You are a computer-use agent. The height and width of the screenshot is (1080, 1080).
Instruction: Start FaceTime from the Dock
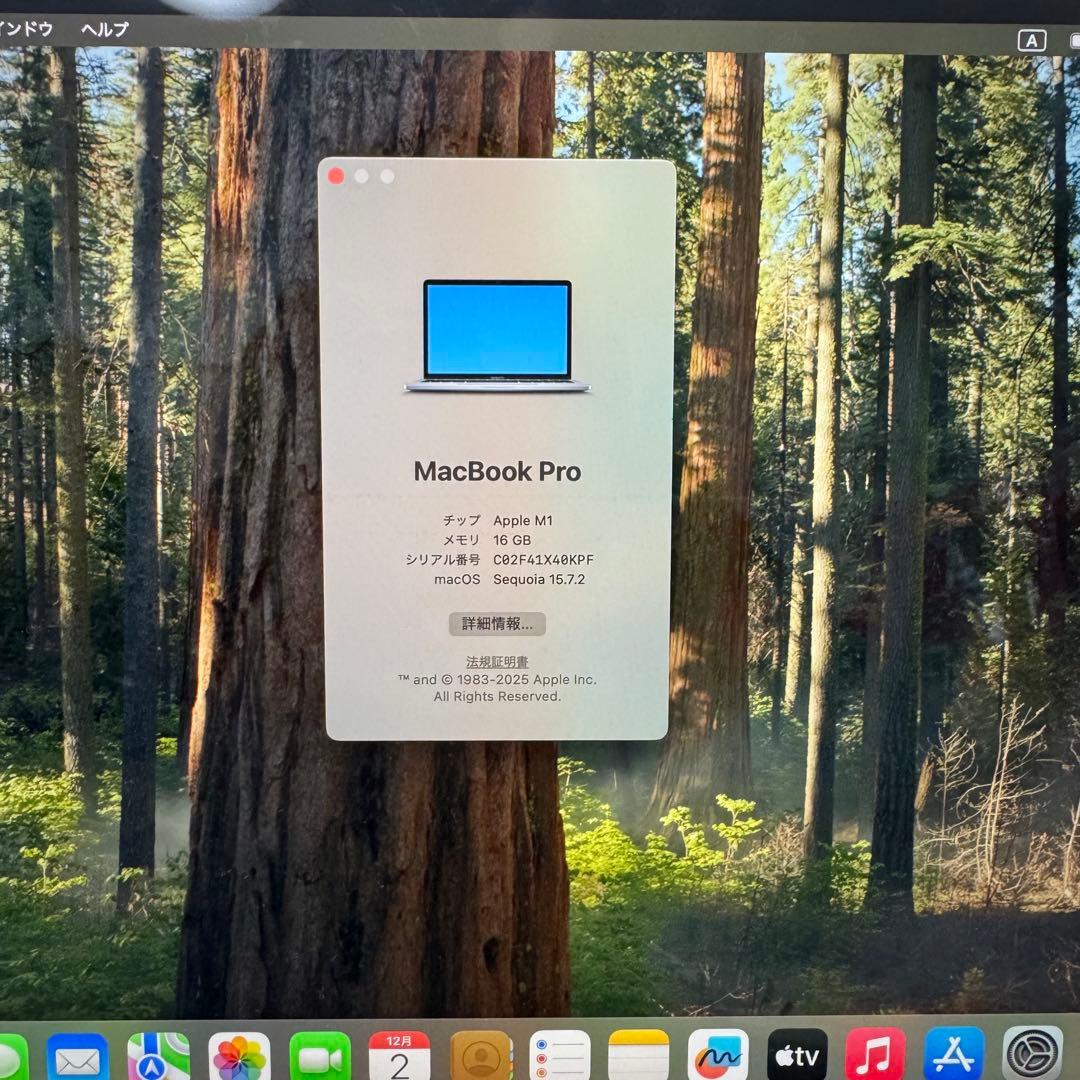pos(320,1056)
